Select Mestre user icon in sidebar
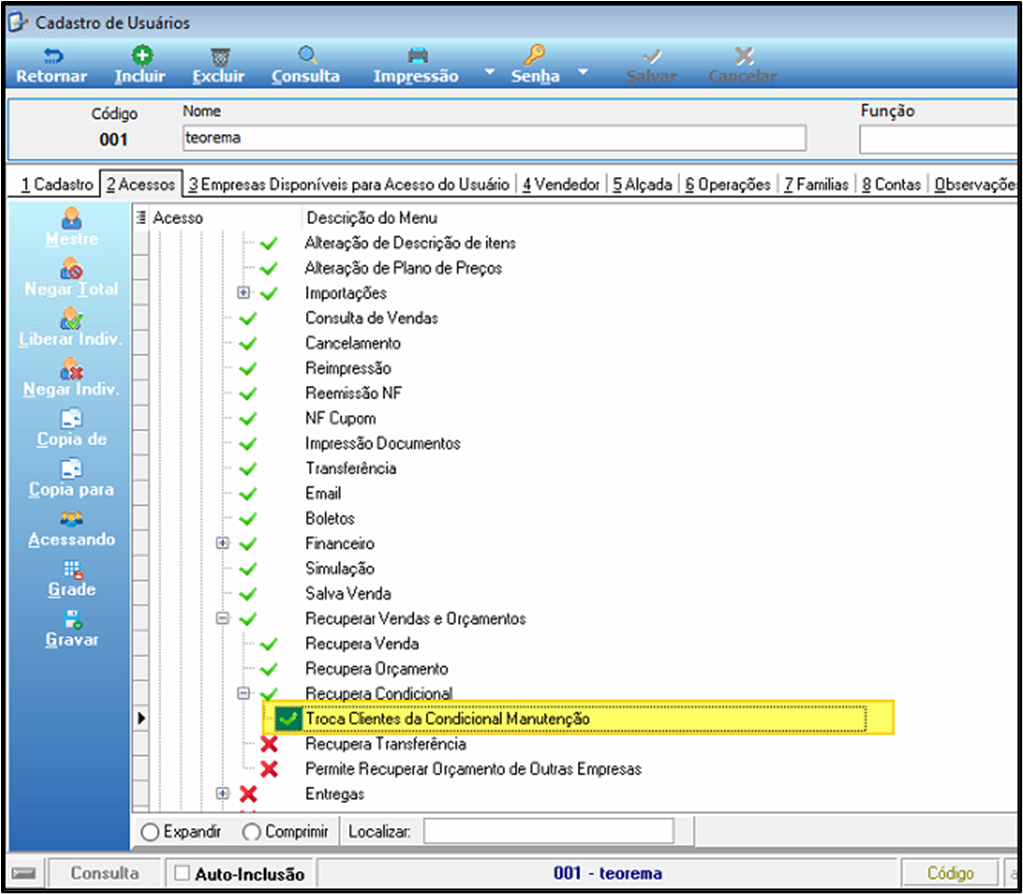1023x894 pixels. 72,218
